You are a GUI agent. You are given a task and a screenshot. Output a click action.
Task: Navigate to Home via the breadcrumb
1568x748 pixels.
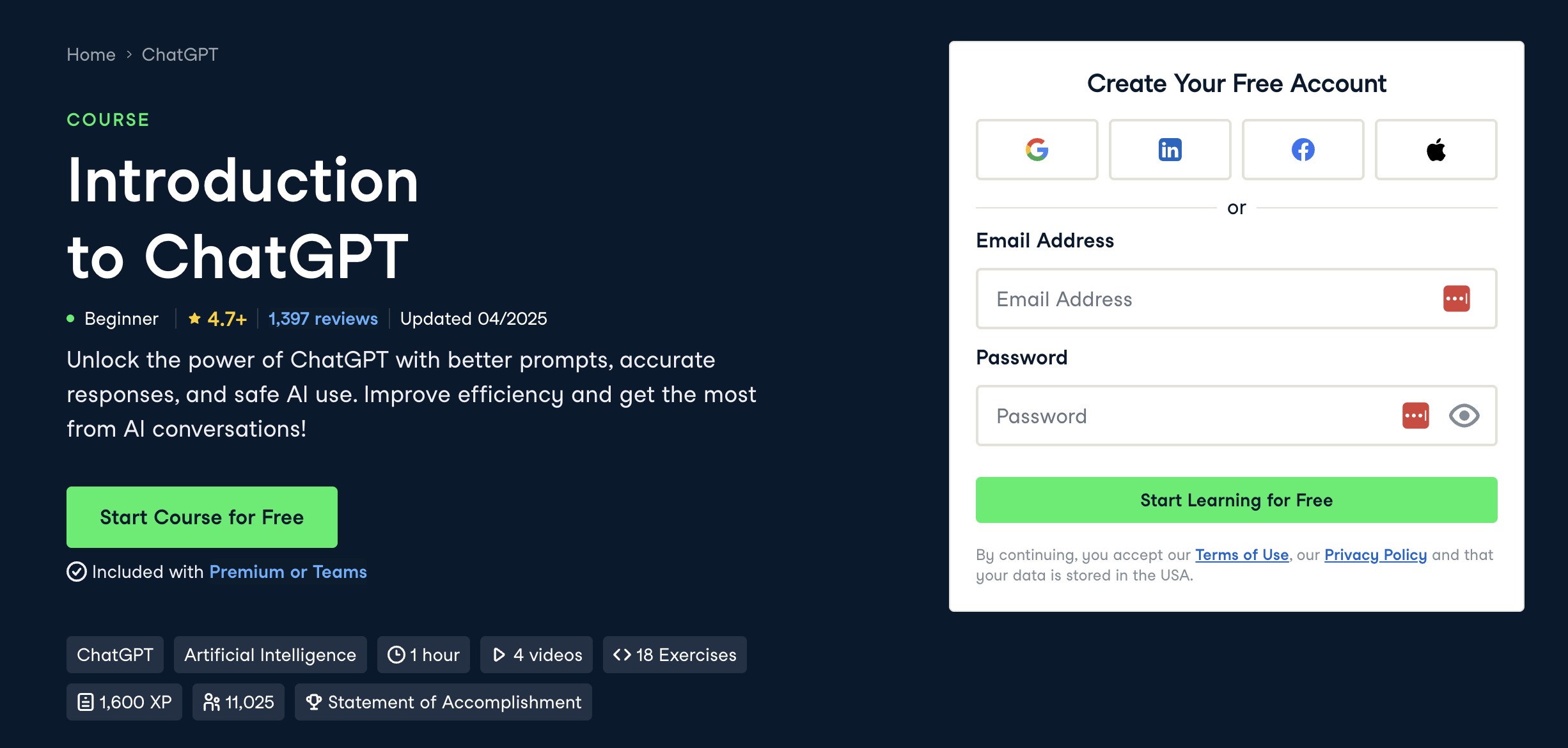coord(91,54)
